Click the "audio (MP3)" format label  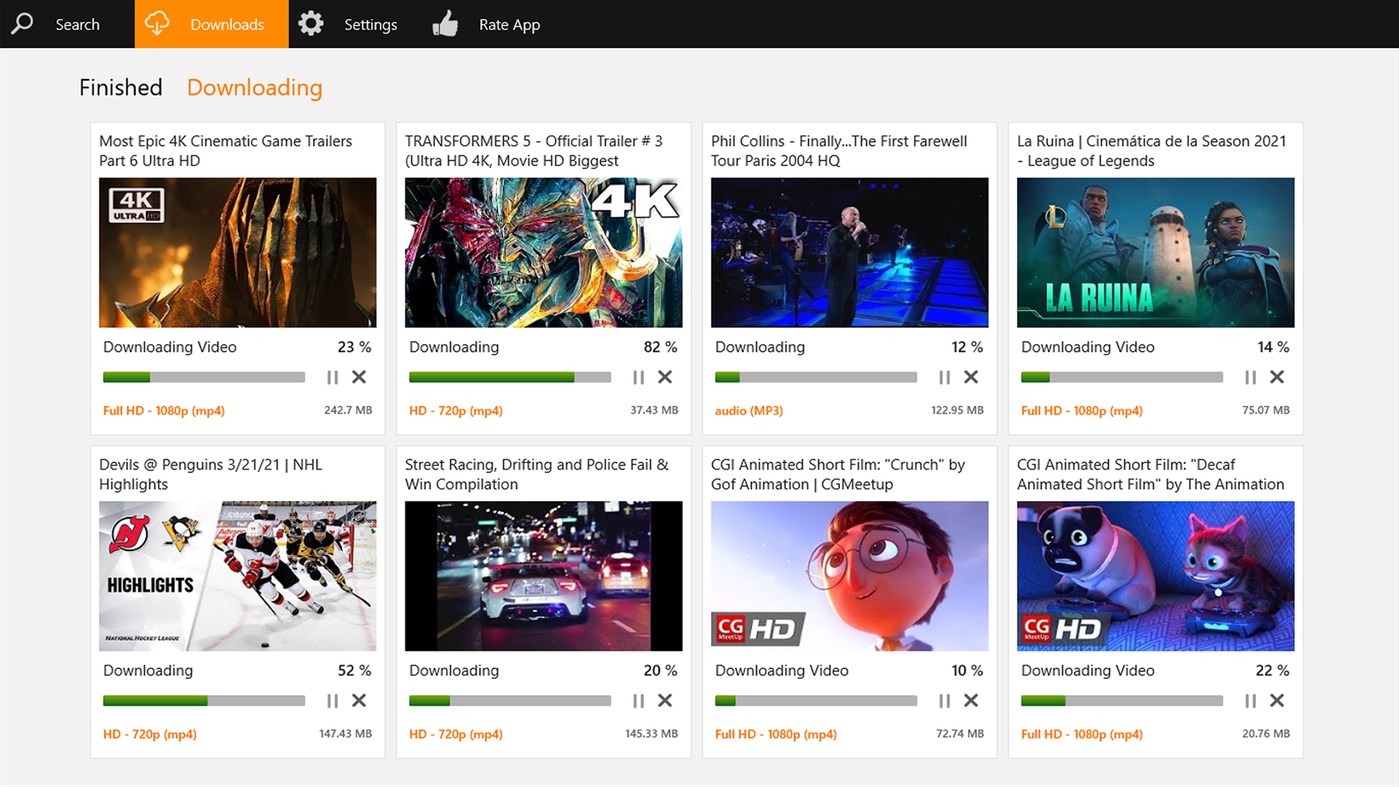(x=749, y=411)
